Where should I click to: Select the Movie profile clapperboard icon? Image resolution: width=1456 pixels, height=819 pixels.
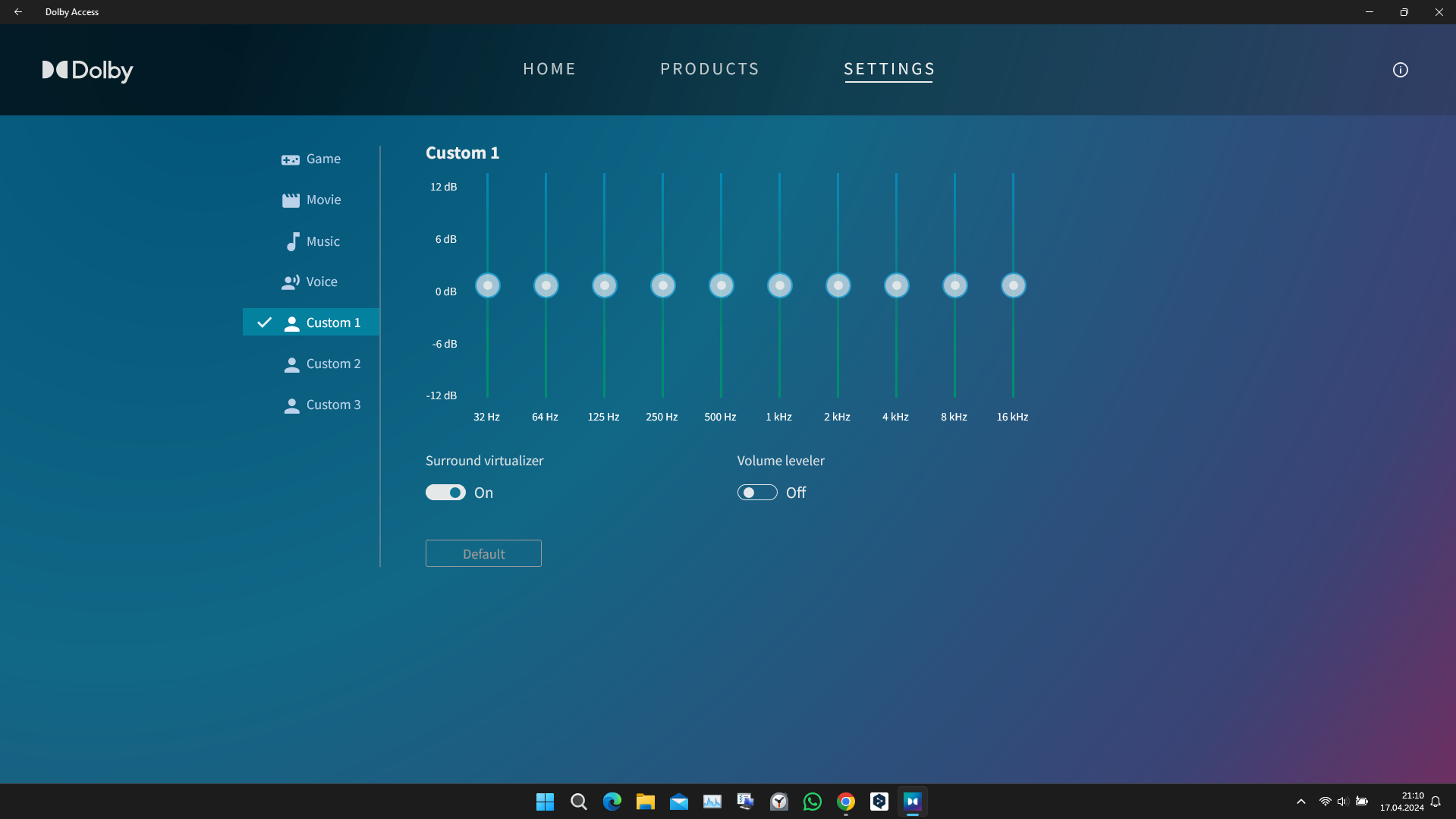tap(291, 200)
